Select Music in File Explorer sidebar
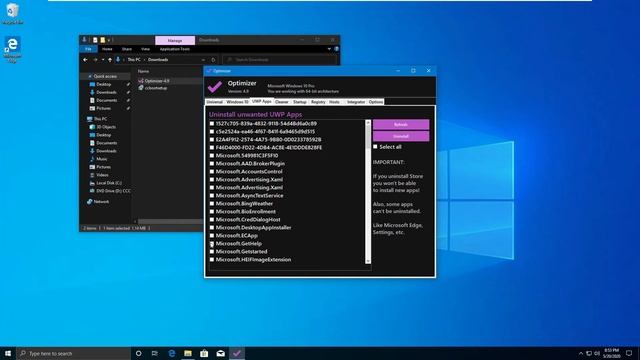Image resolution: width=640 pixels, height=360 pixels. tap(102, 159)
